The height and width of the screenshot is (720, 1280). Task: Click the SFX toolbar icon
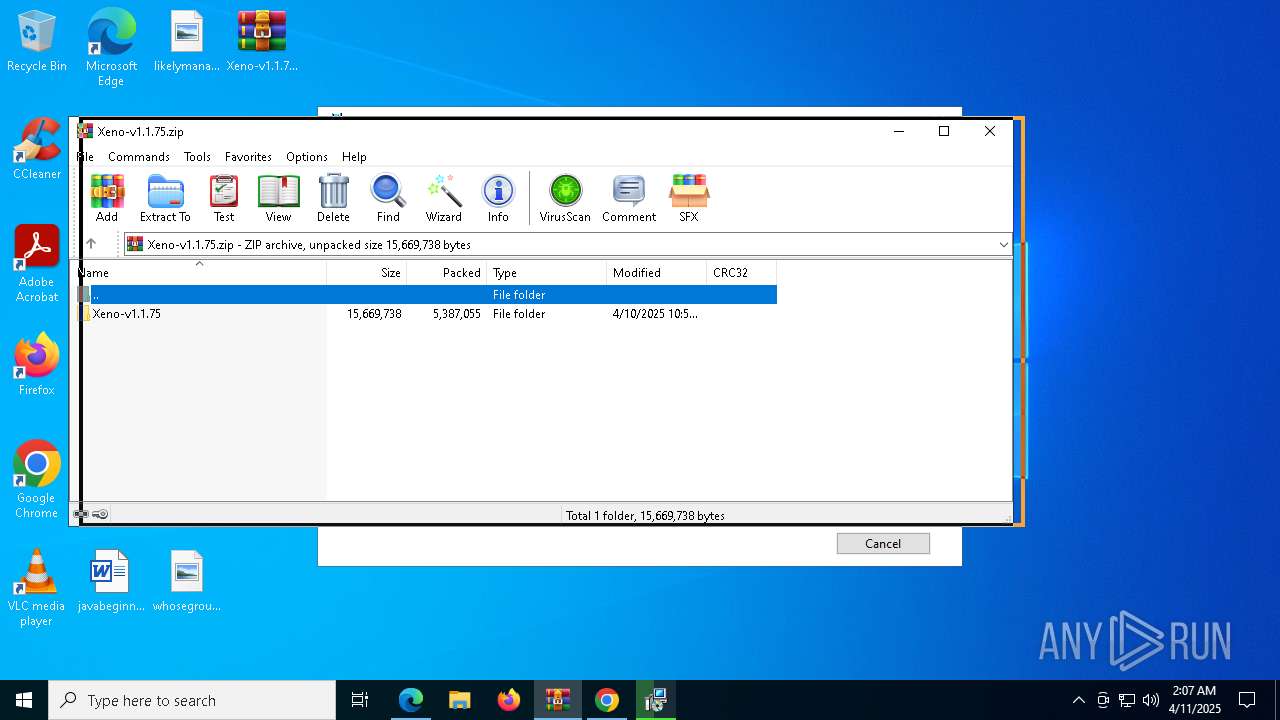click(689, 198)
